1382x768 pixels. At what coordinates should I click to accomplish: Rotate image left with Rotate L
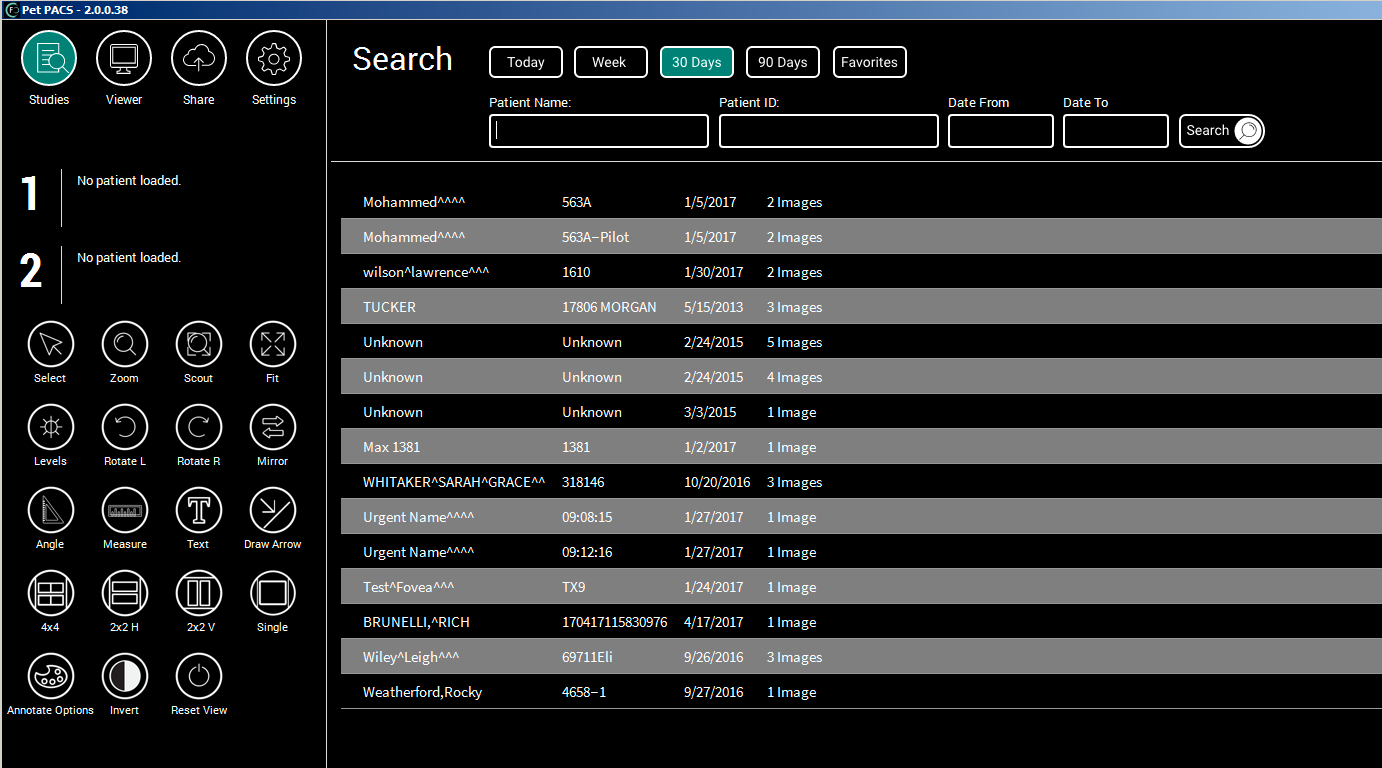[x=125, y=428]
